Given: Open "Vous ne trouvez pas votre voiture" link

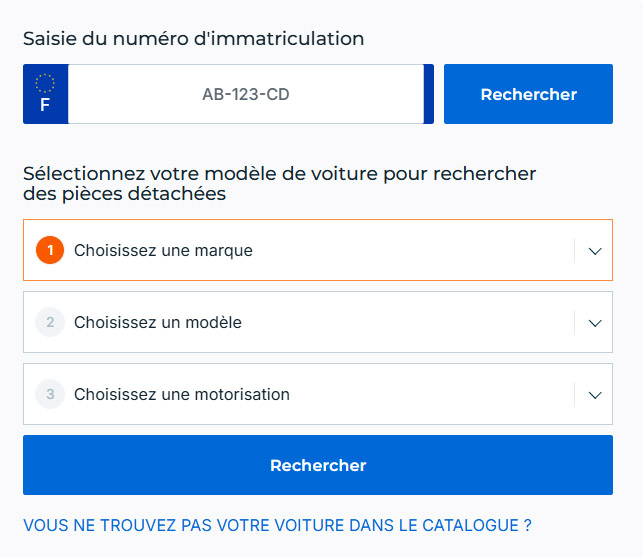Looking at the screenshot, I should 277,525.
